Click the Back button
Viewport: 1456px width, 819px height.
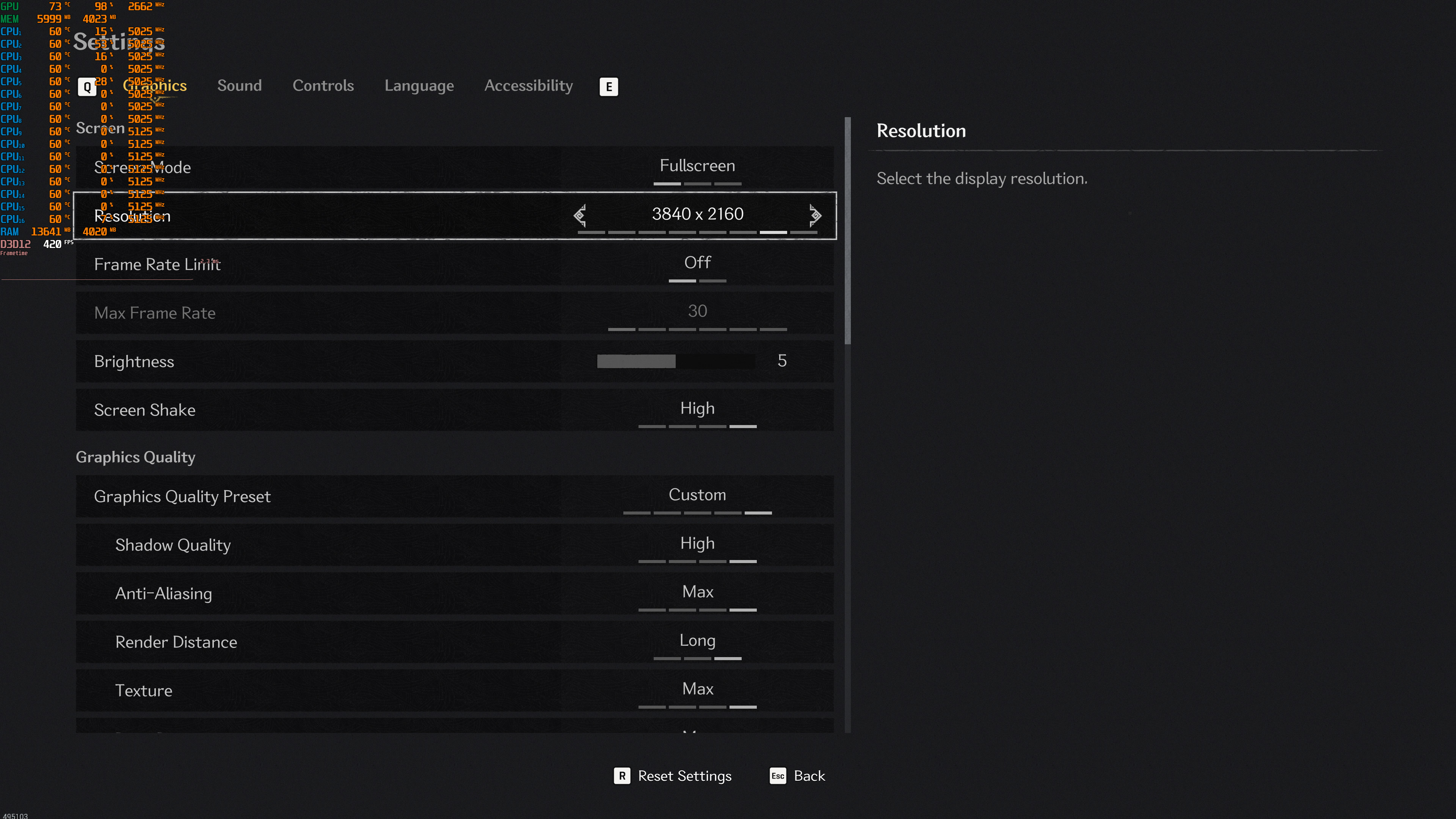pos(809,775)
